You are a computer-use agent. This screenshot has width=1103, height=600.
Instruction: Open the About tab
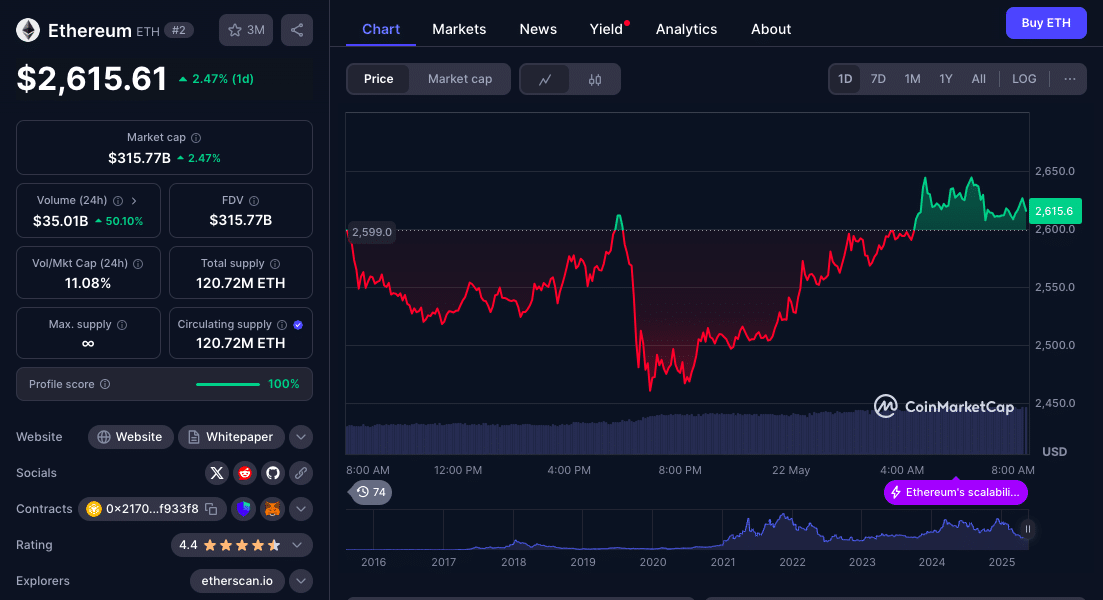pos(771,30)
